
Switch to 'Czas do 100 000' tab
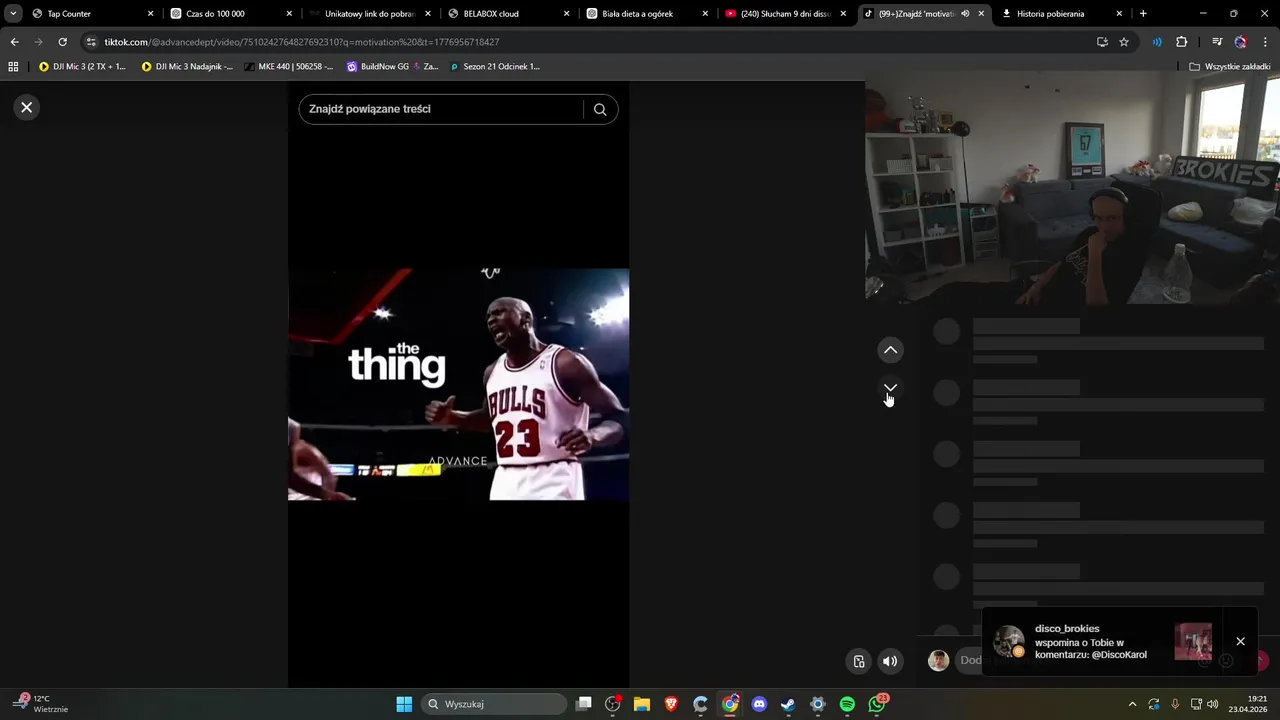(225, 14)
